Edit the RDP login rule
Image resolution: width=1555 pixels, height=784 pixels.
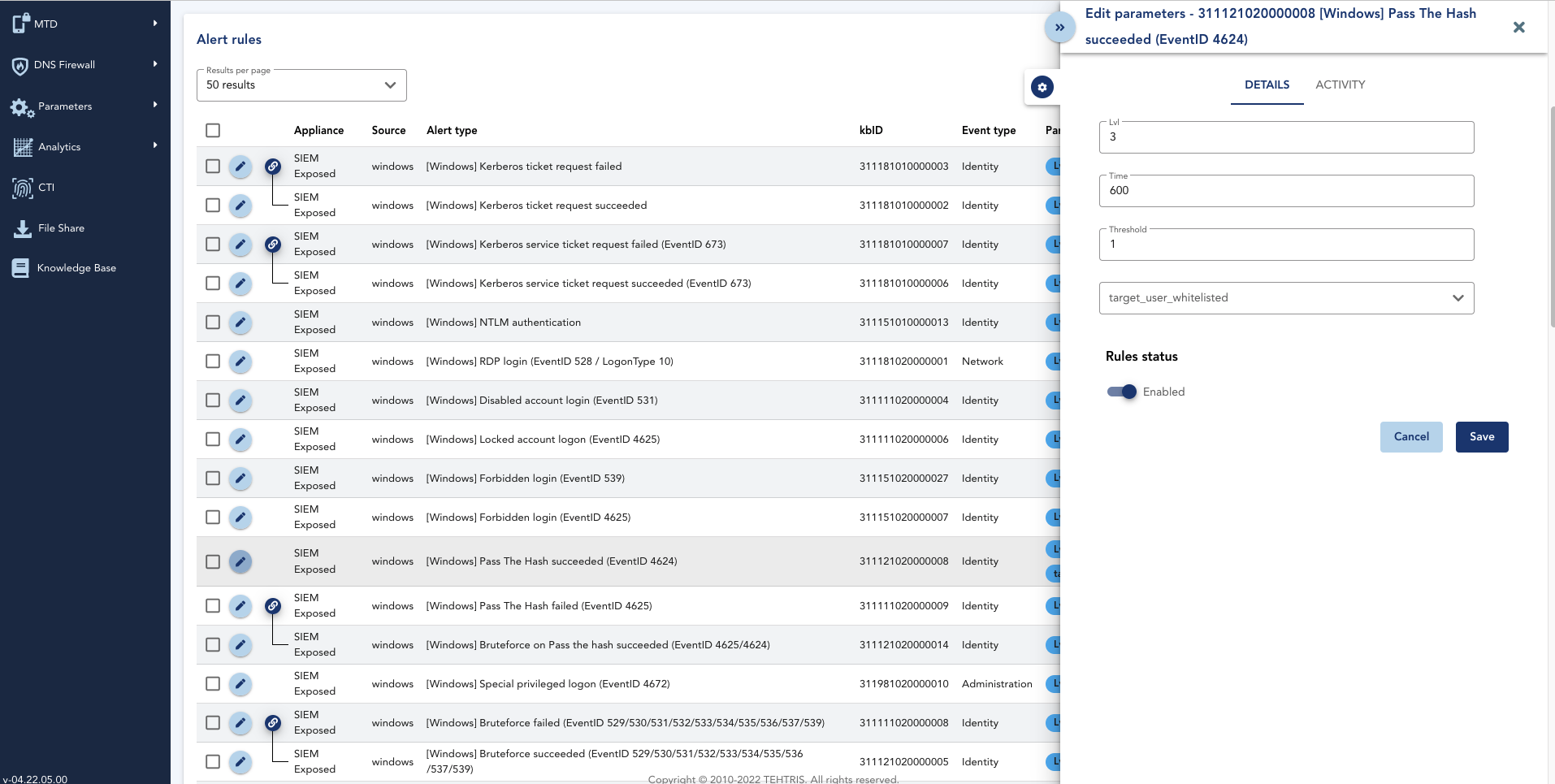point(240,362)
